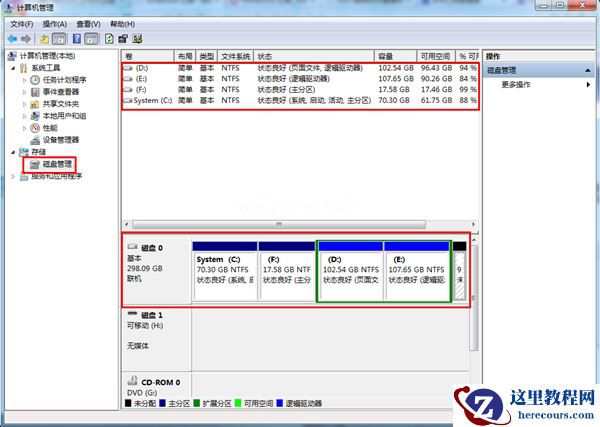This screenshot has height=427, width=600.
Task: Select the (E:) 107.65 GB partition block
Action: coord(417,271)
